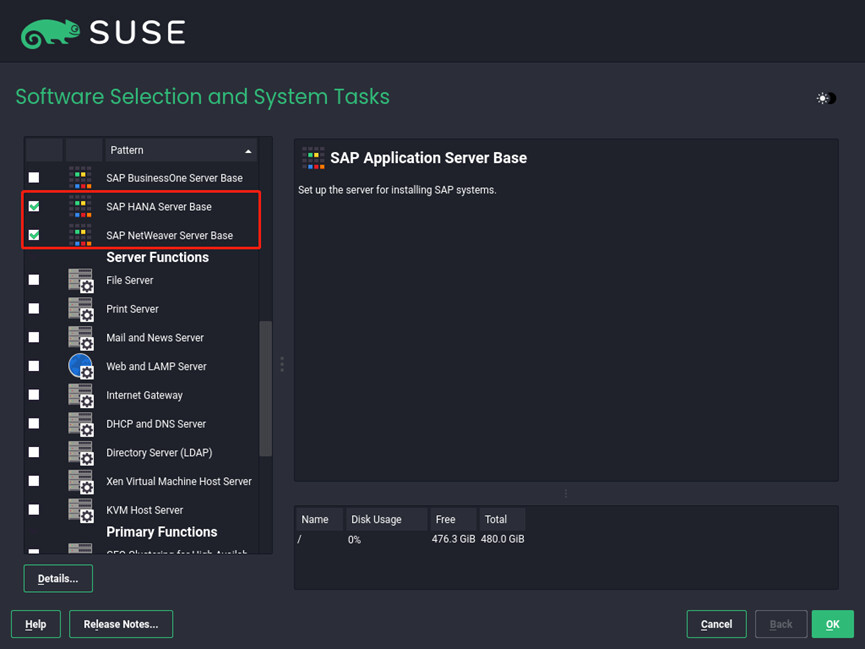
Task: Select the DHCP and DNS Server text
Action: coord(156,424)
